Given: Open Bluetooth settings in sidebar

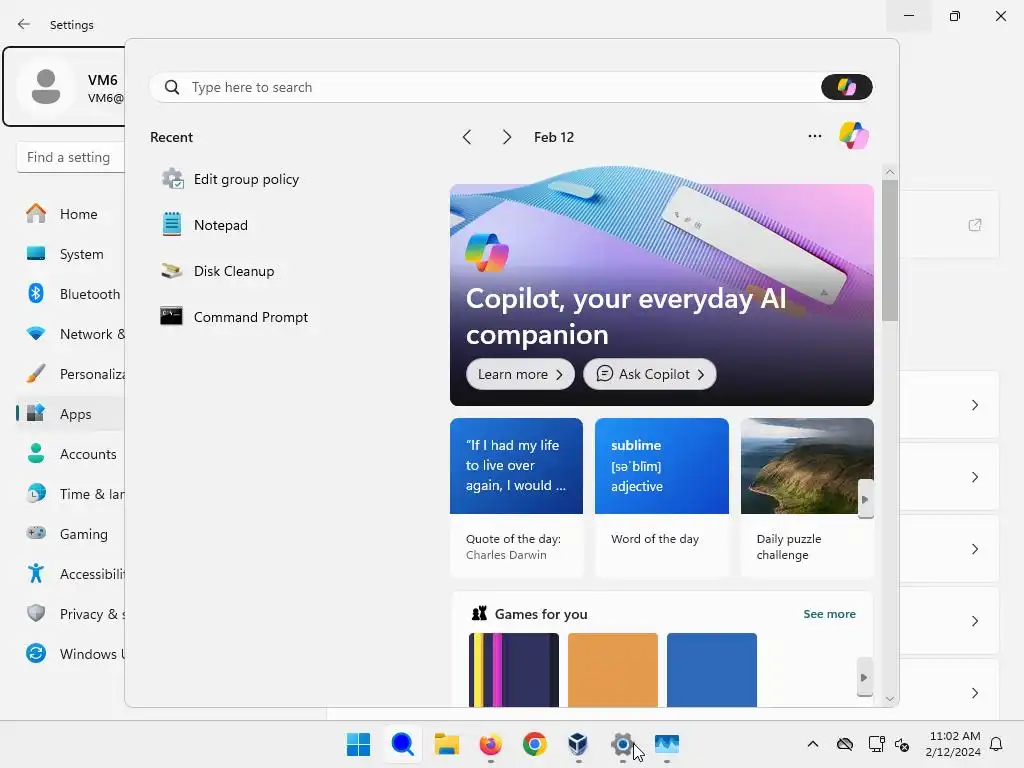Looking at the screenshot, I should [x=71, y=294].
